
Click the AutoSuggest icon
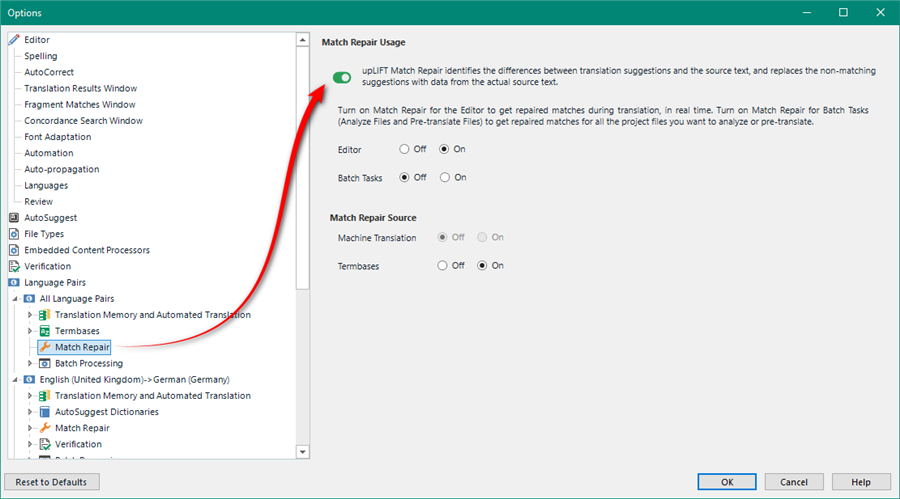pyautogui.click(x=14, y=218)
